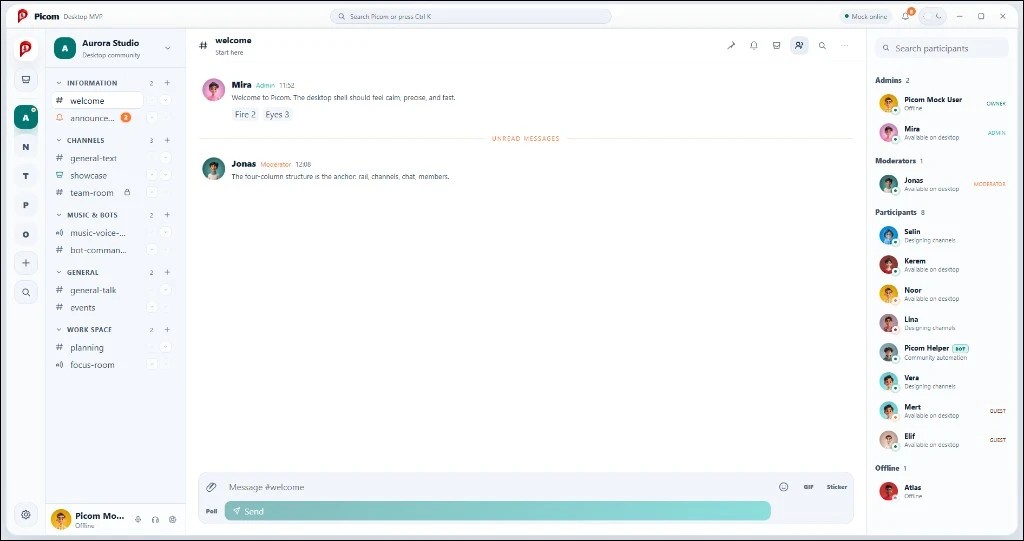Collapse the CHANNELS category

coord(59,140)
